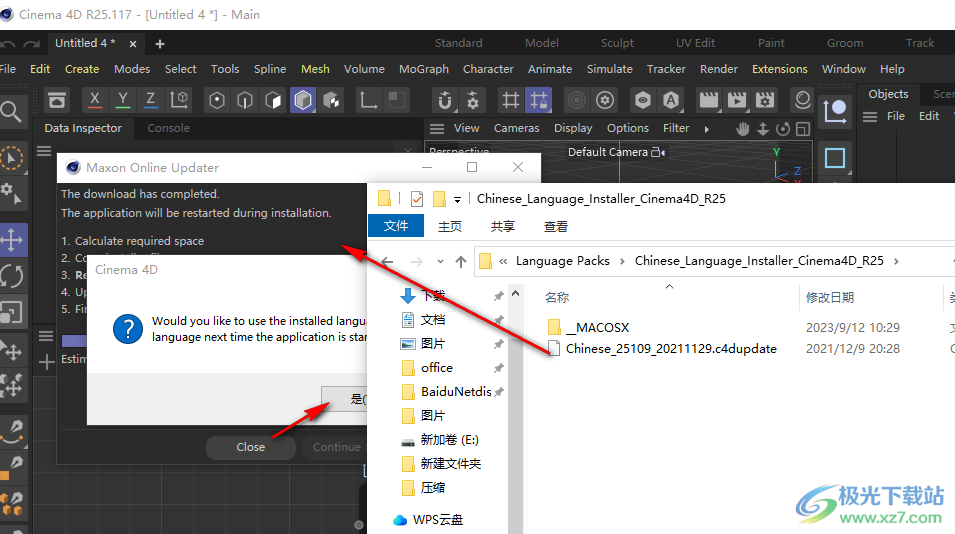The height and width of the screenshot is (534, 955).
Task: Click the Reset PSR icon in top toolbar
Action: [57, 100]
